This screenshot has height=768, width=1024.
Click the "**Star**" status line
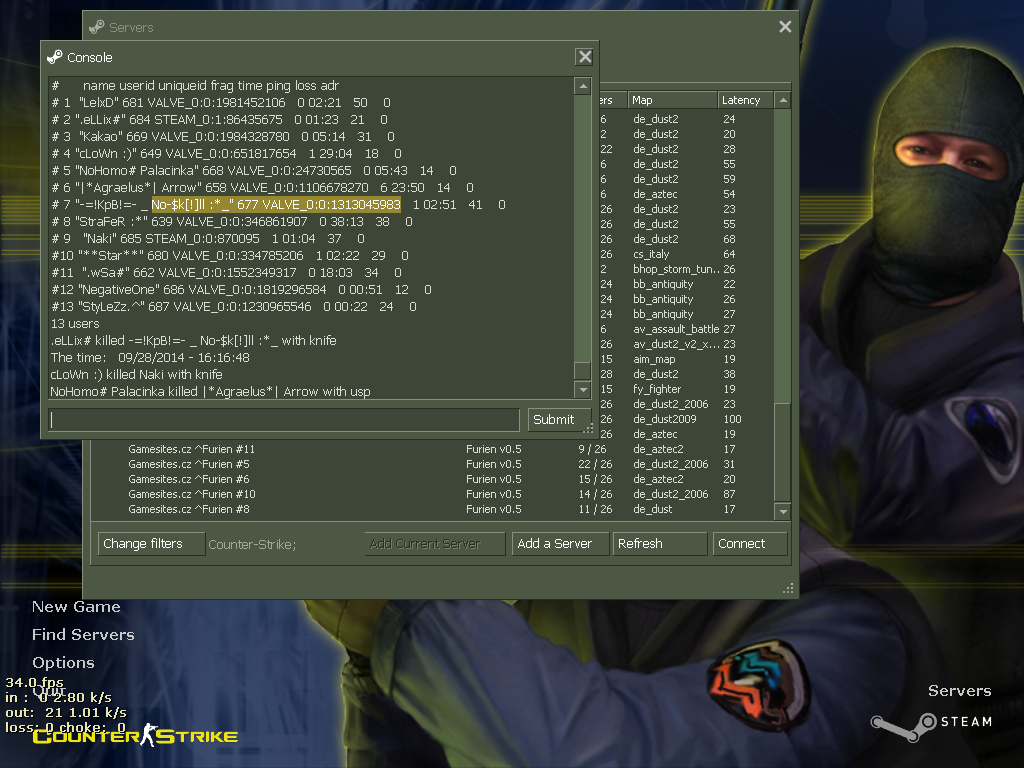(229, 255)
